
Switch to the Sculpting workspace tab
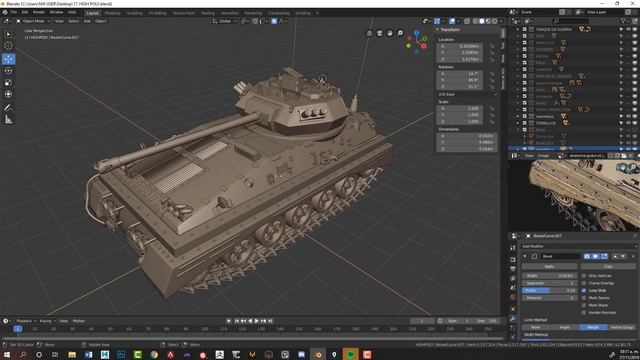pyautogui.click(x=134, y=13)
